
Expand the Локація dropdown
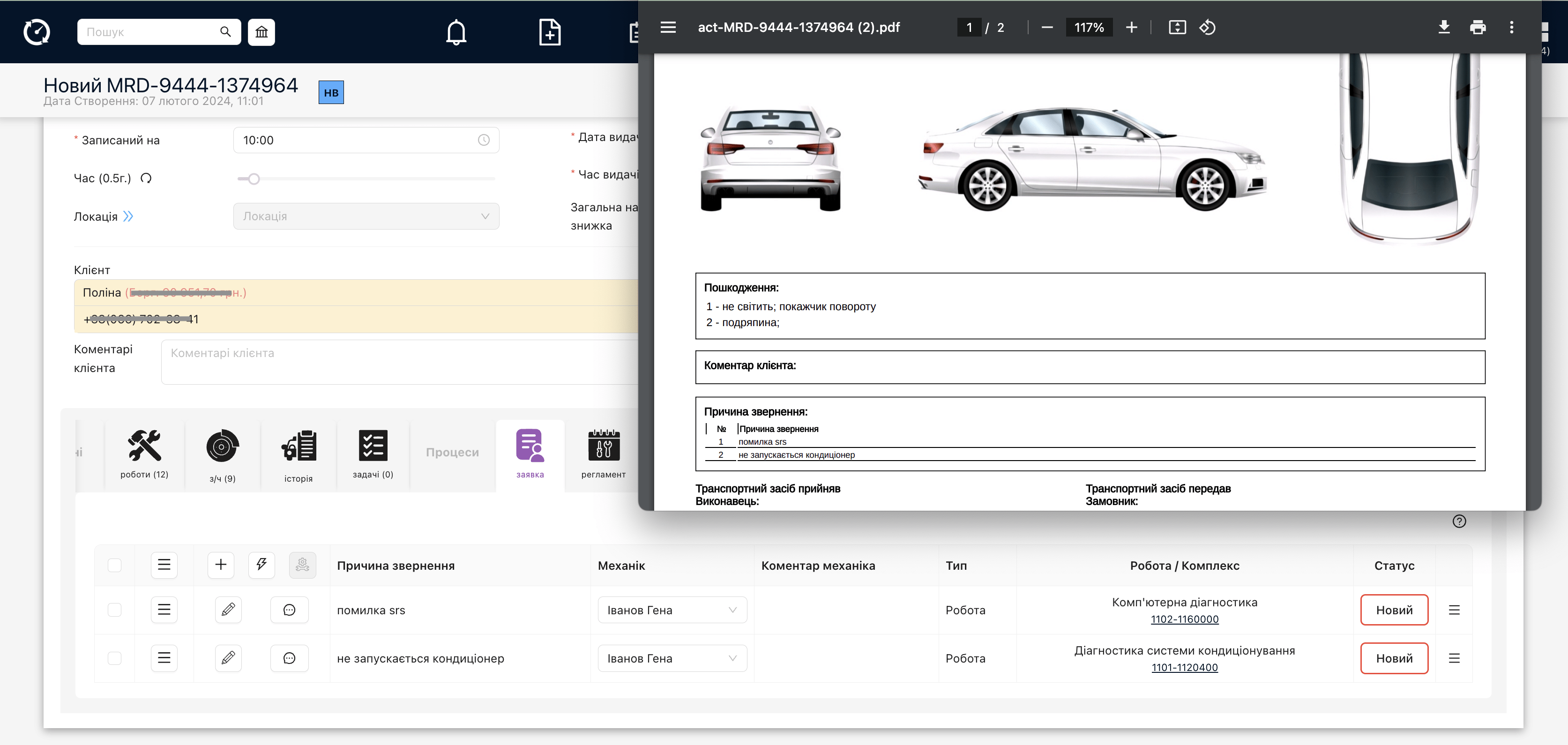click(x=366, y=216)
